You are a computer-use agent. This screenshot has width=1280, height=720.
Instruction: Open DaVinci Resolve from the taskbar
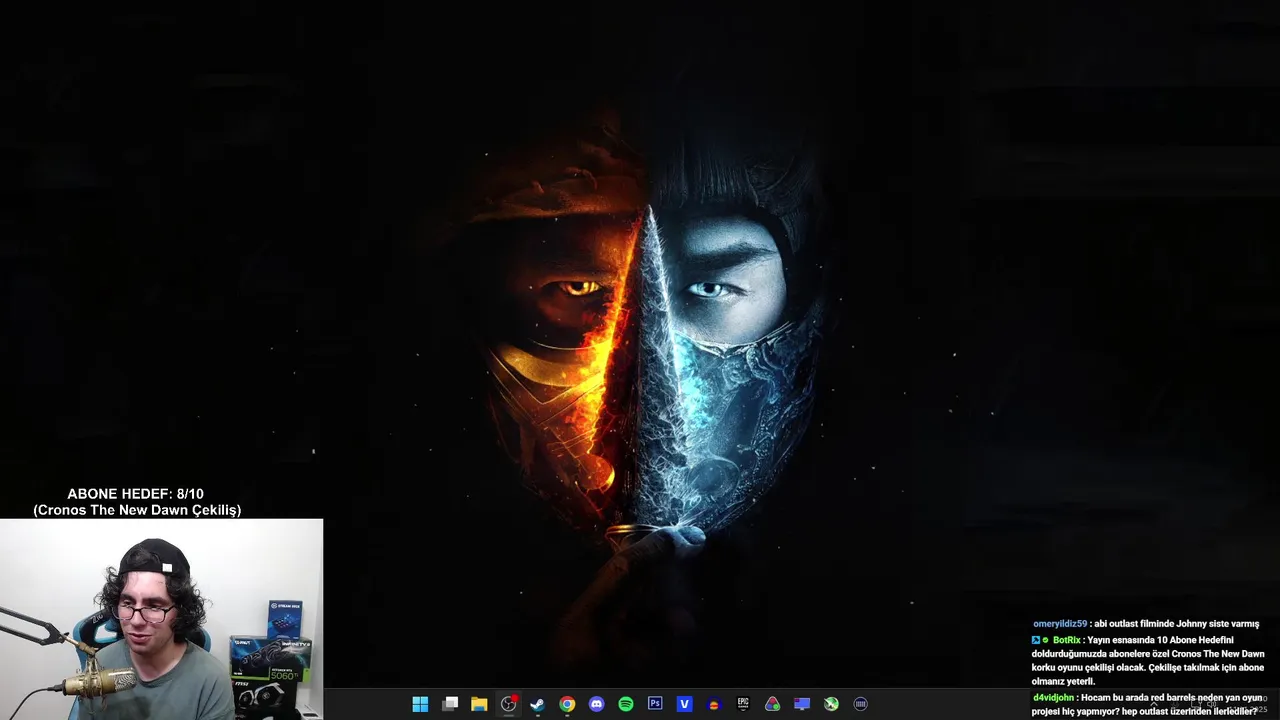[772, 704]
